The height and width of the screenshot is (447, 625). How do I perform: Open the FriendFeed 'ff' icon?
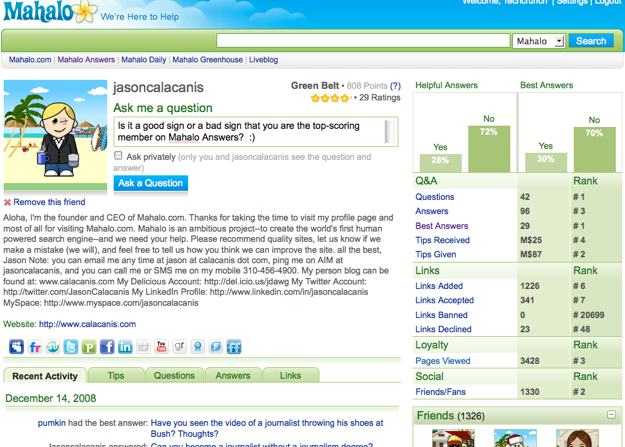234,347
